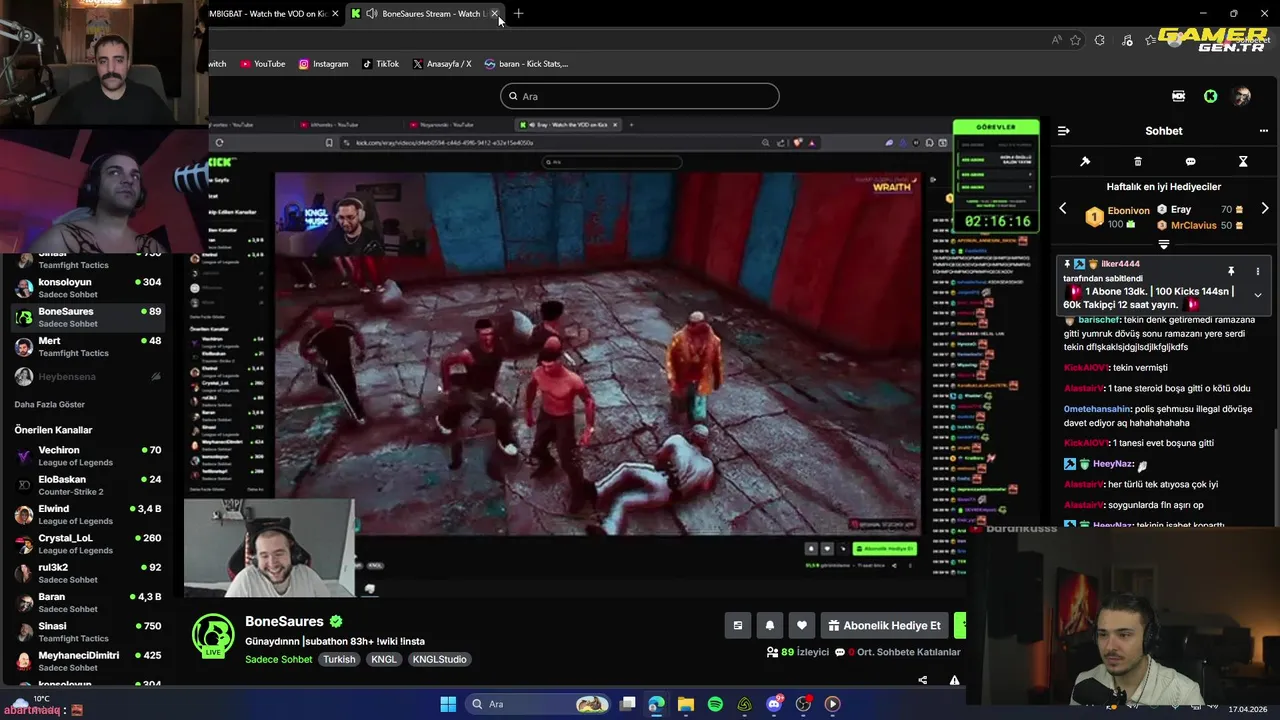This screenshot has height=720, width=1280.
Task: Open File Explorer from the taskbar
Action: click(686, 704)
